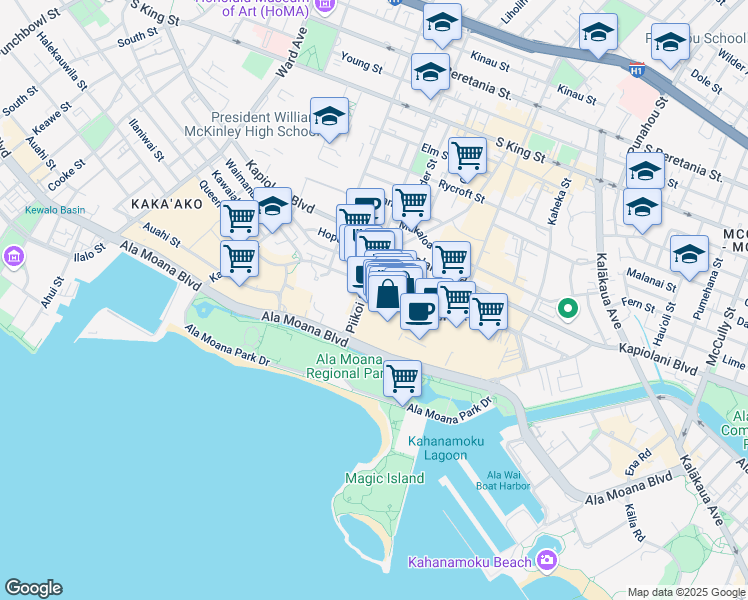Select the Cooke St street label

coord(66,176)
